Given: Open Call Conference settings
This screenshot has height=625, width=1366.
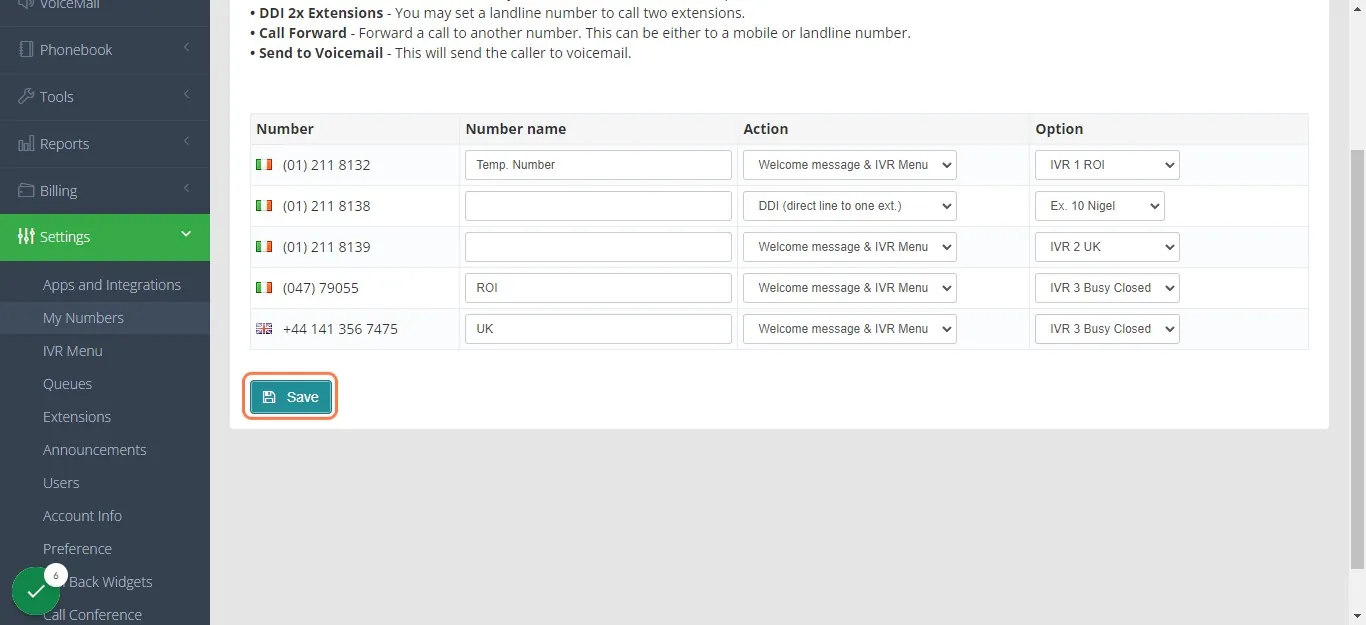Looking at the screenshot, I should 92,615.
